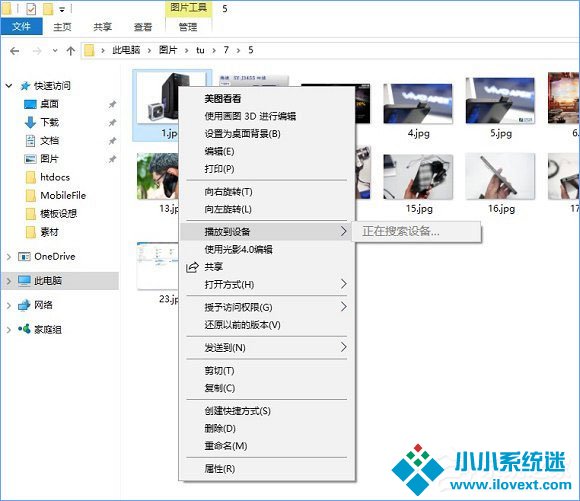This screenshot has width=580, height=501.
Task: Choose 打印(P) in the context menu
Action: pyautogui.click(x=266, y=169)
